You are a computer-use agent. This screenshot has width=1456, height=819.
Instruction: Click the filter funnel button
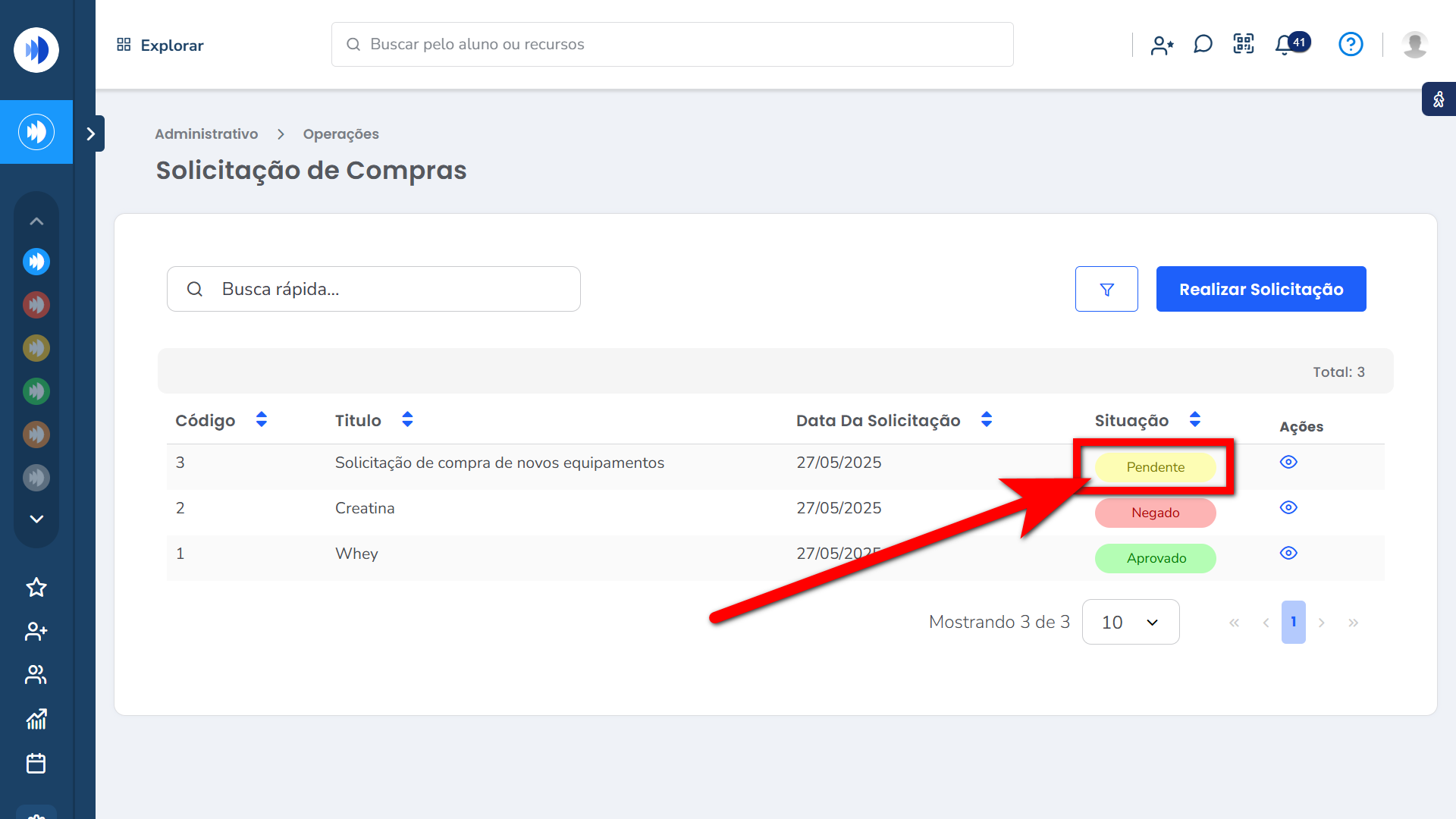pos(1106,289)
